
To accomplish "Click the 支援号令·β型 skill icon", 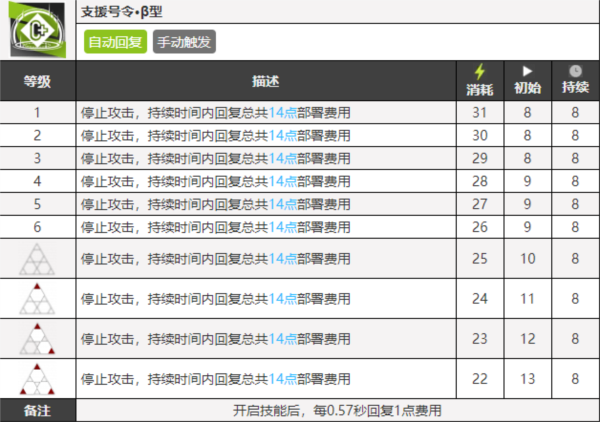I will (x=37, y=29).
